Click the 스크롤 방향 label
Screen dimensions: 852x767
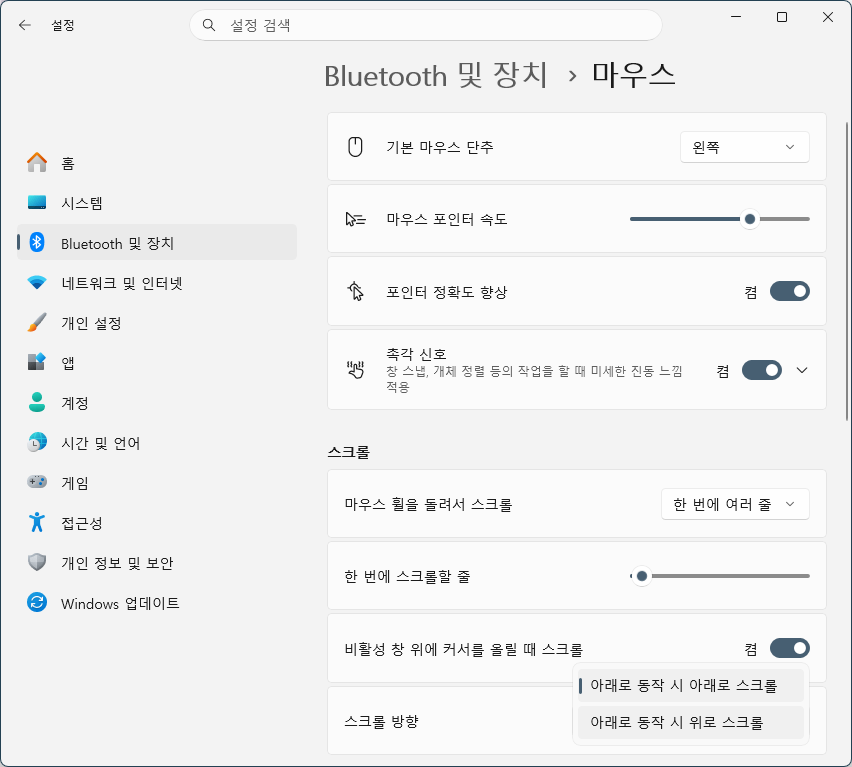(x=381, y=721)
